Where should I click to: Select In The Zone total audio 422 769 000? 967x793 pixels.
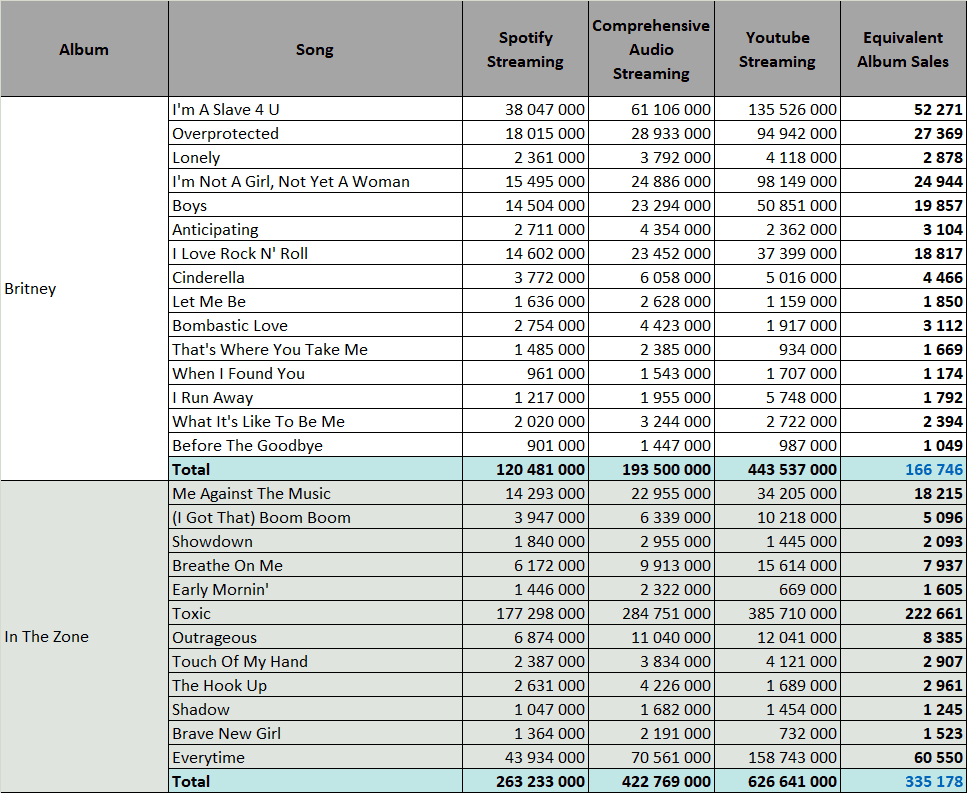[x=651, y=781]
